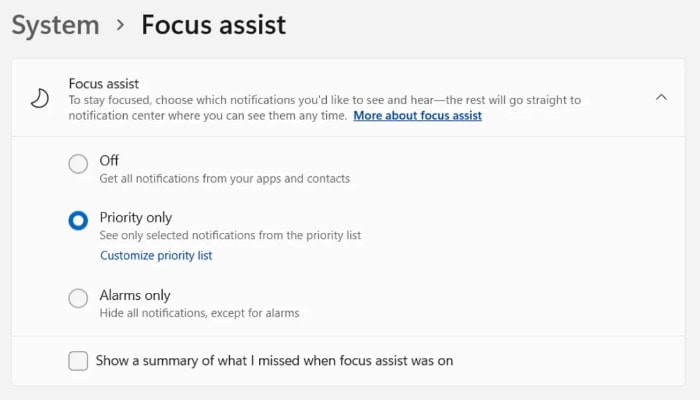
Task: Open the More about focus assist link
Action: tap(417, 116)
